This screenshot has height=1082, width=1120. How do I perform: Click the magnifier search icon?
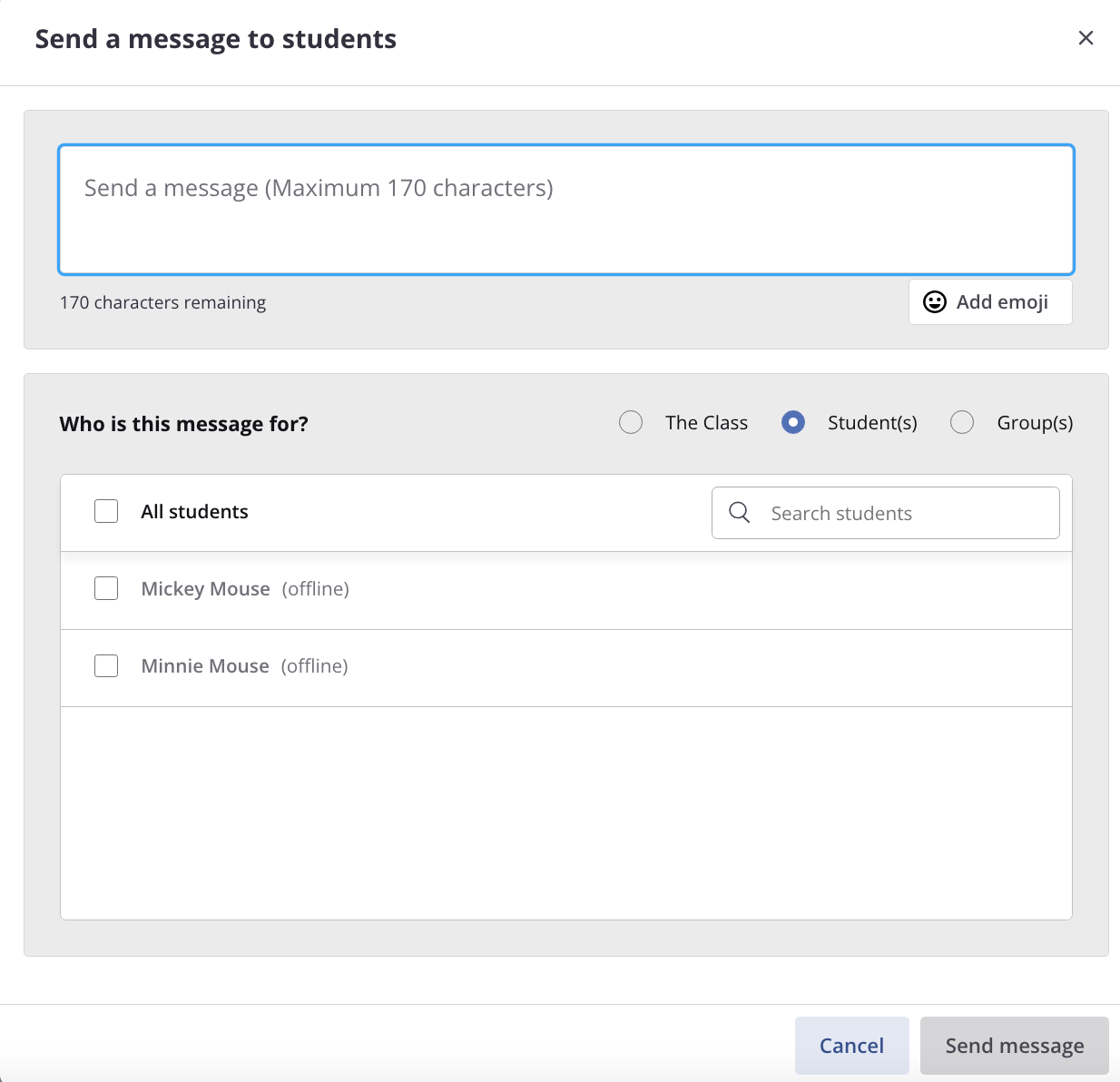pos(740,513)
